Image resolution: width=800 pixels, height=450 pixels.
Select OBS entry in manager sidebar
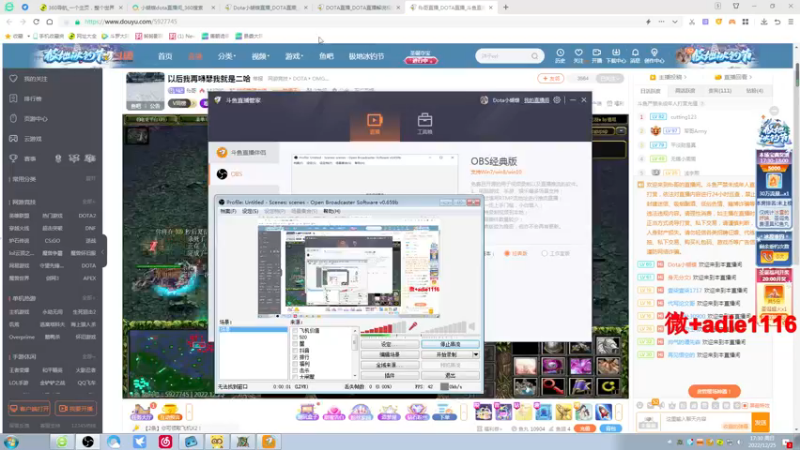tap(244, 174)
